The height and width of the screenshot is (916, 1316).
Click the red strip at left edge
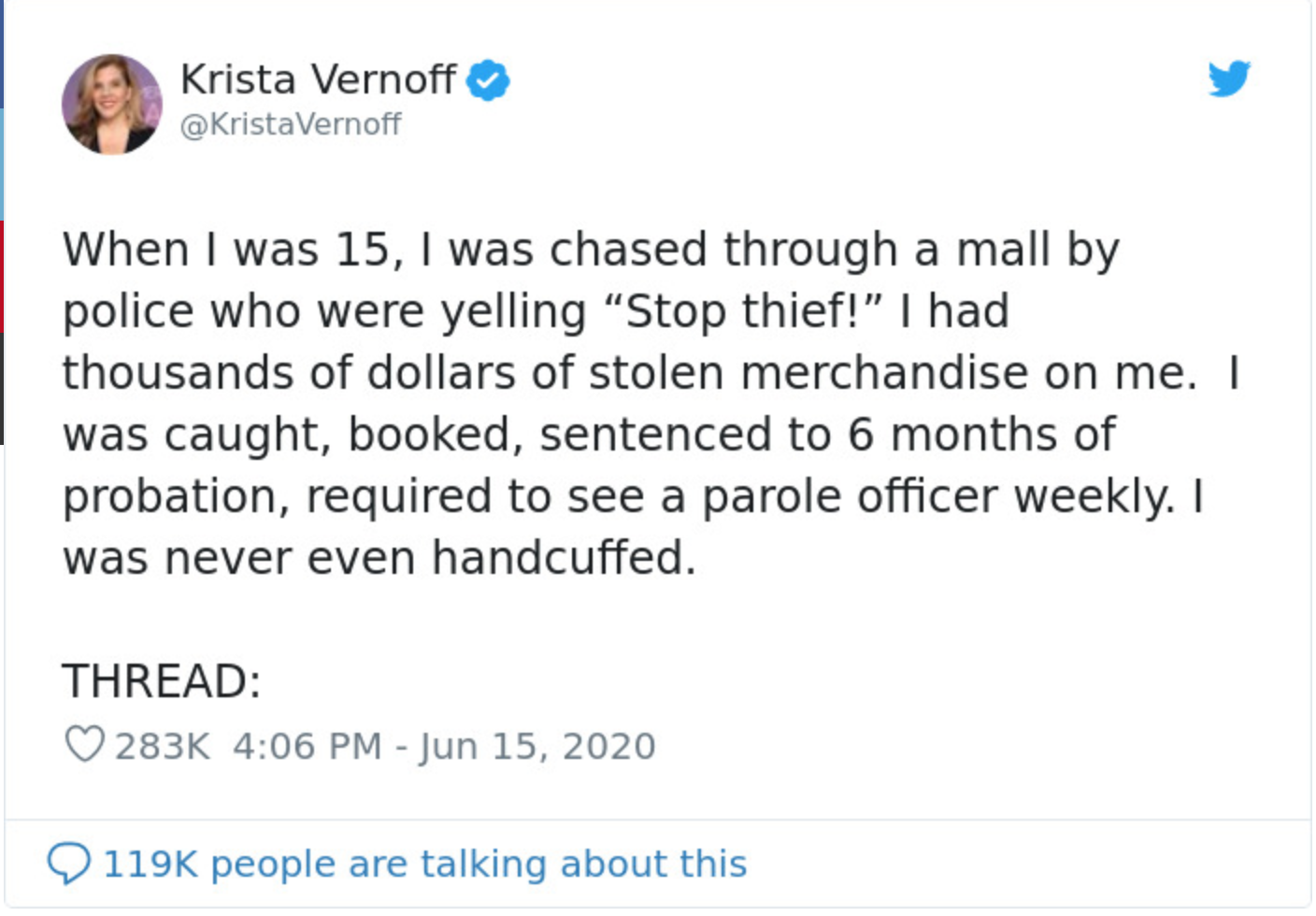tap(2, 276)
